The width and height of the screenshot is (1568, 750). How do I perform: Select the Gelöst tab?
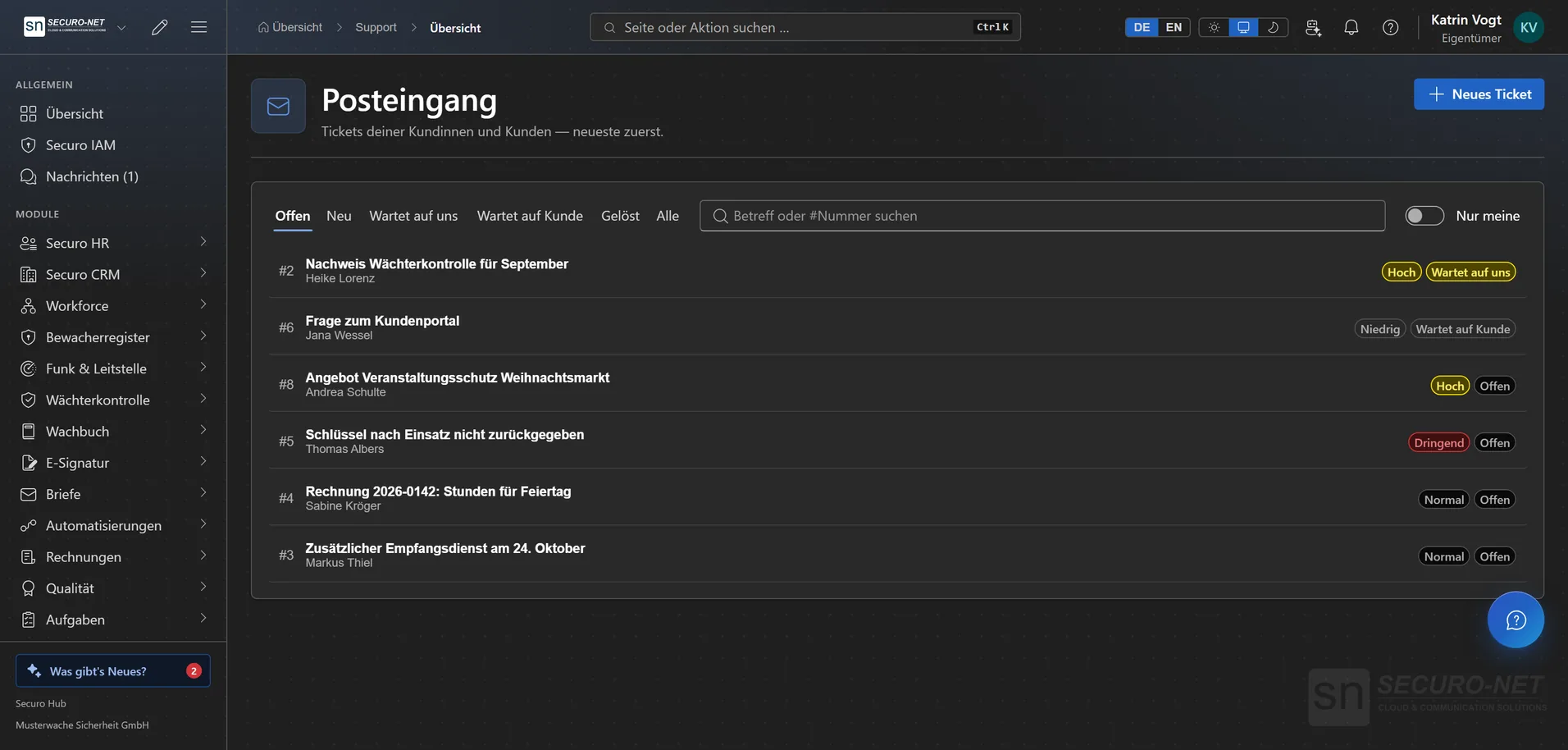click(x=620, y=216)
